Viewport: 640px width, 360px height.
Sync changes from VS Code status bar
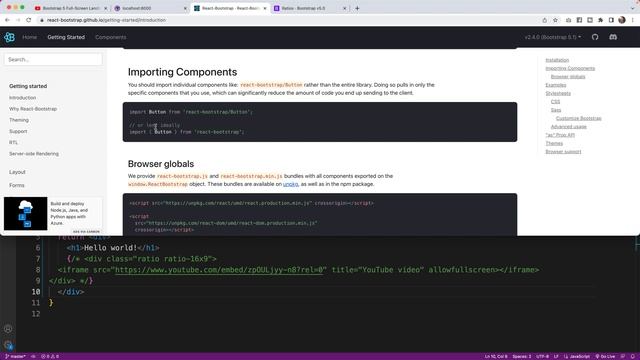click(33, 356)
